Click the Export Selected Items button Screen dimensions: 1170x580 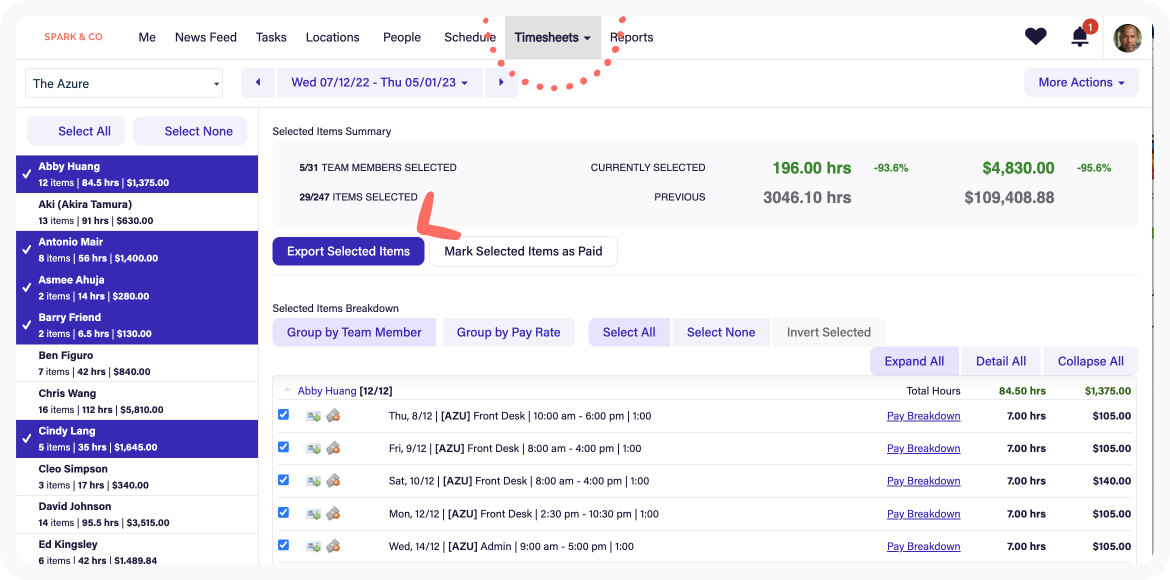coord(348,251)
